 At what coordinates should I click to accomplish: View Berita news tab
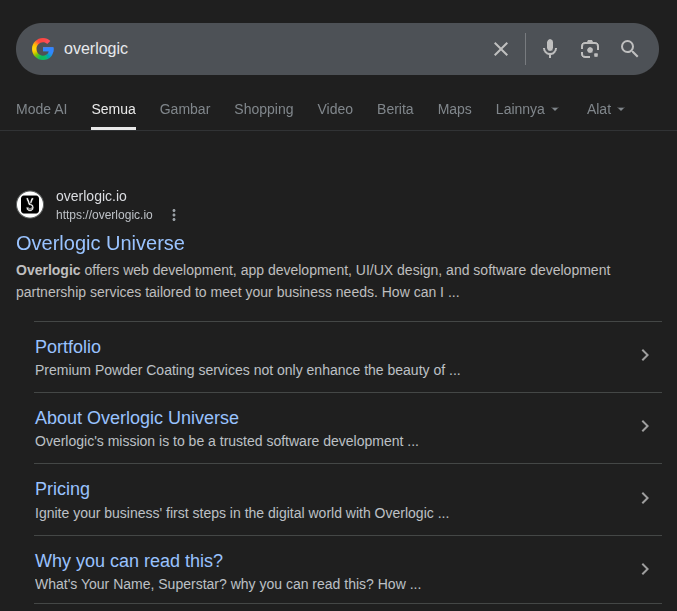point(395,109)
